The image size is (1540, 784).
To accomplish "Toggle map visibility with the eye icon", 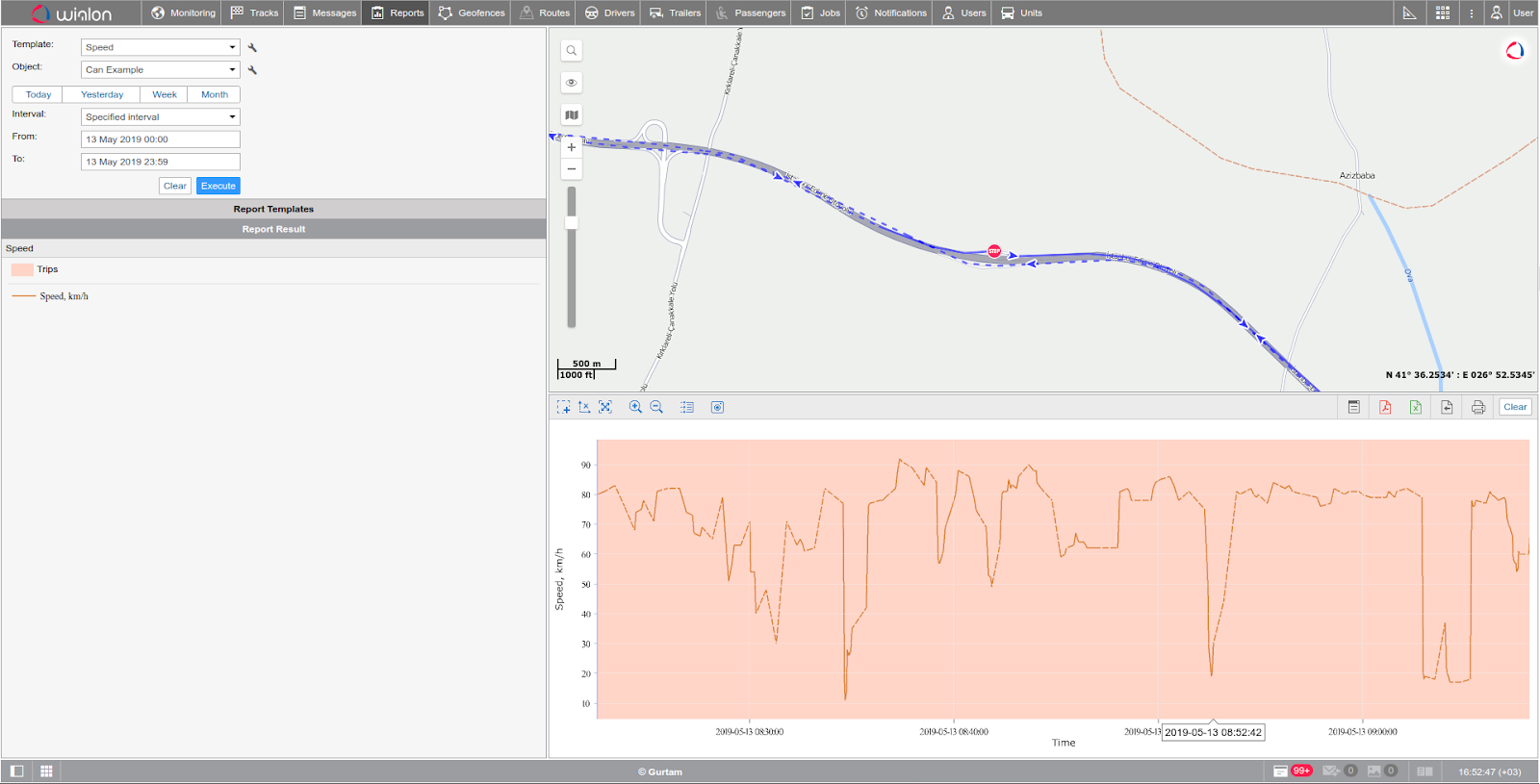I will pos(572,83).
